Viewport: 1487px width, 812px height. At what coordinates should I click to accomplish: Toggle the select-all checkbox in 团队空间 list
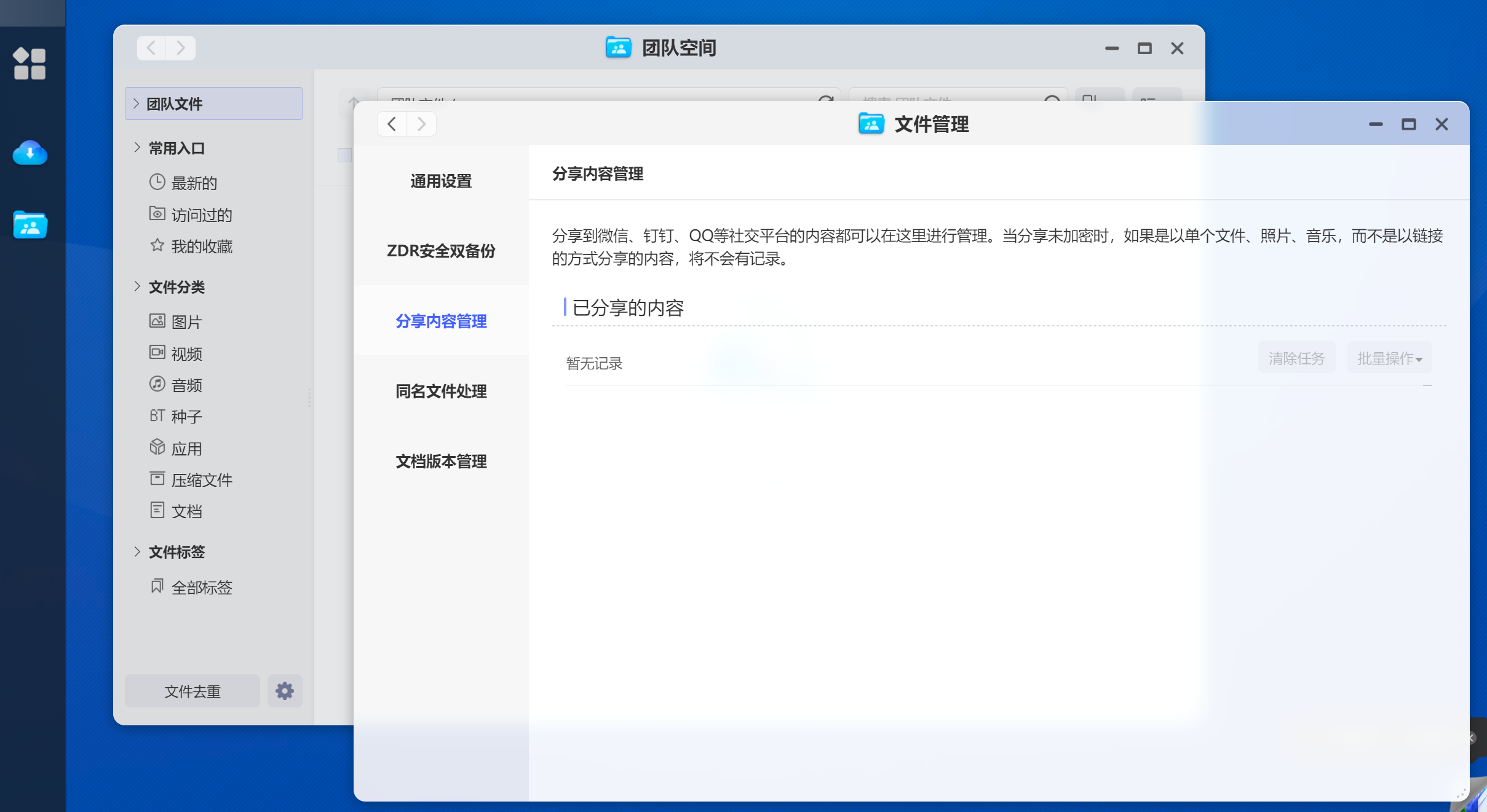(x=344, y=155)
